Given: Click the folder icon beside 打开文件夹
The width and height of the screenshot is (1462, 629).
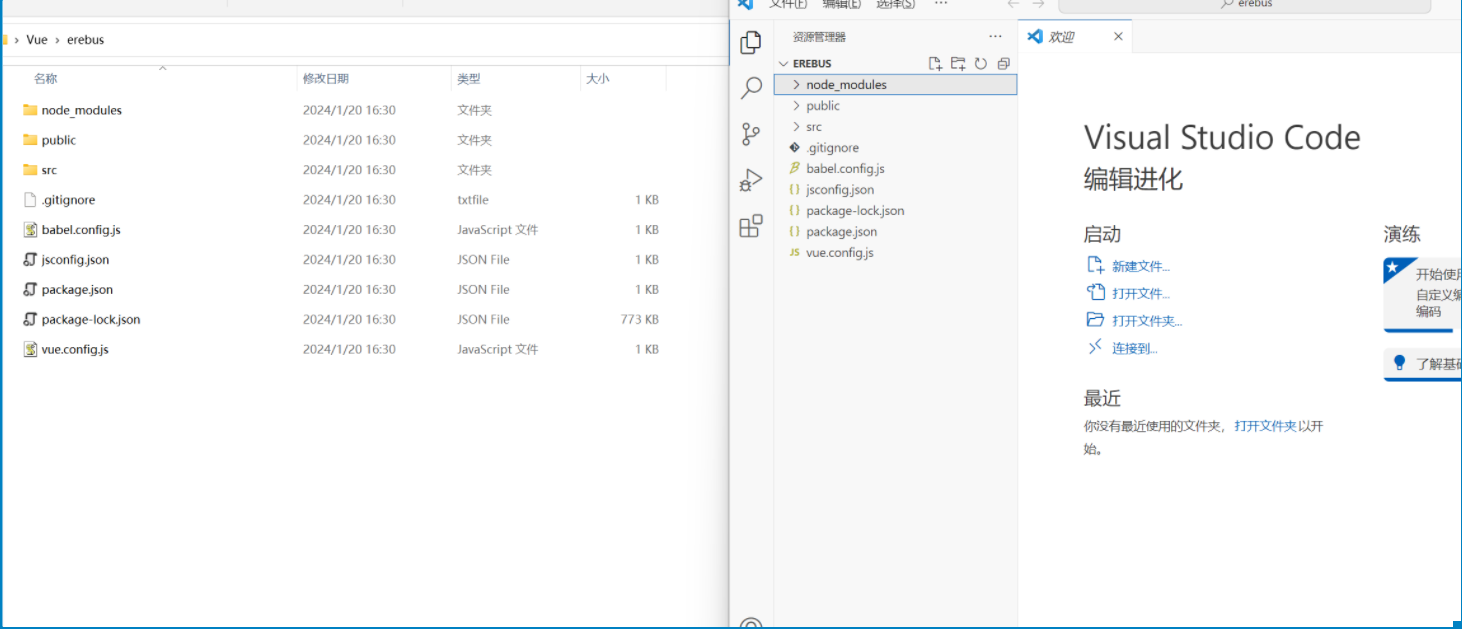Looking at the screenshot, I should 1095,320.
